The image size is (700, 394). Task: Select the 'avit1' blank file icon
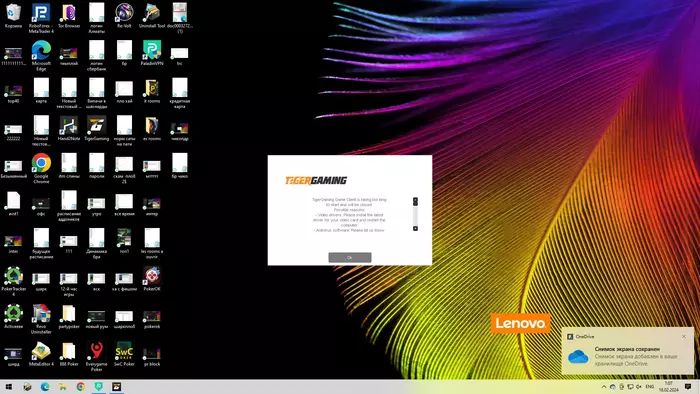click(x=13, y=203)
